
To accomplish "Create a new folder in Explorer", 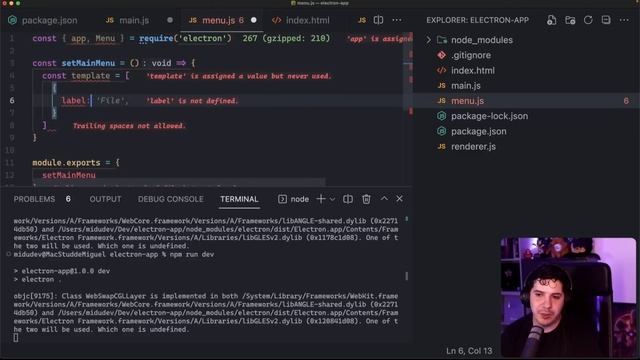I will tap(570, 20).
